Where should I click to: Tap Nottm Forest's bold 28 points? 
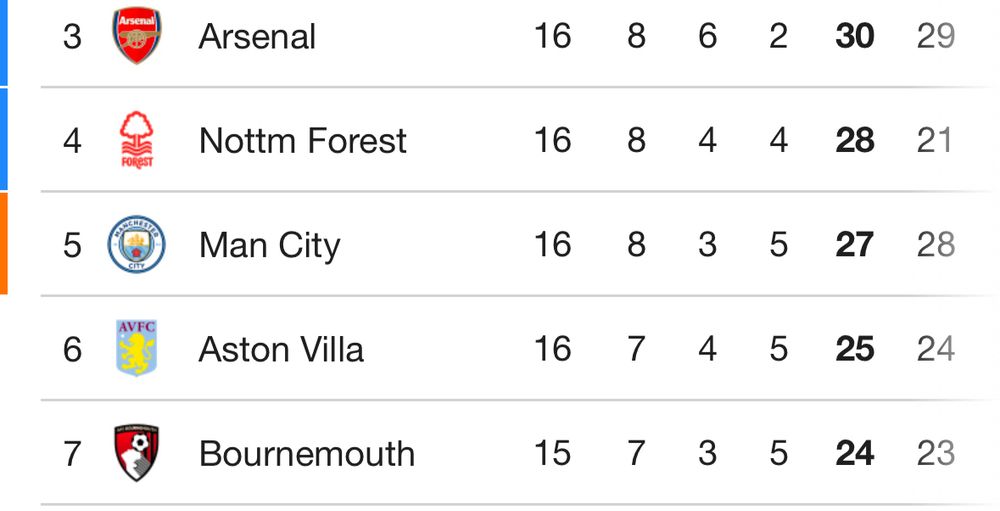(855, 141)
